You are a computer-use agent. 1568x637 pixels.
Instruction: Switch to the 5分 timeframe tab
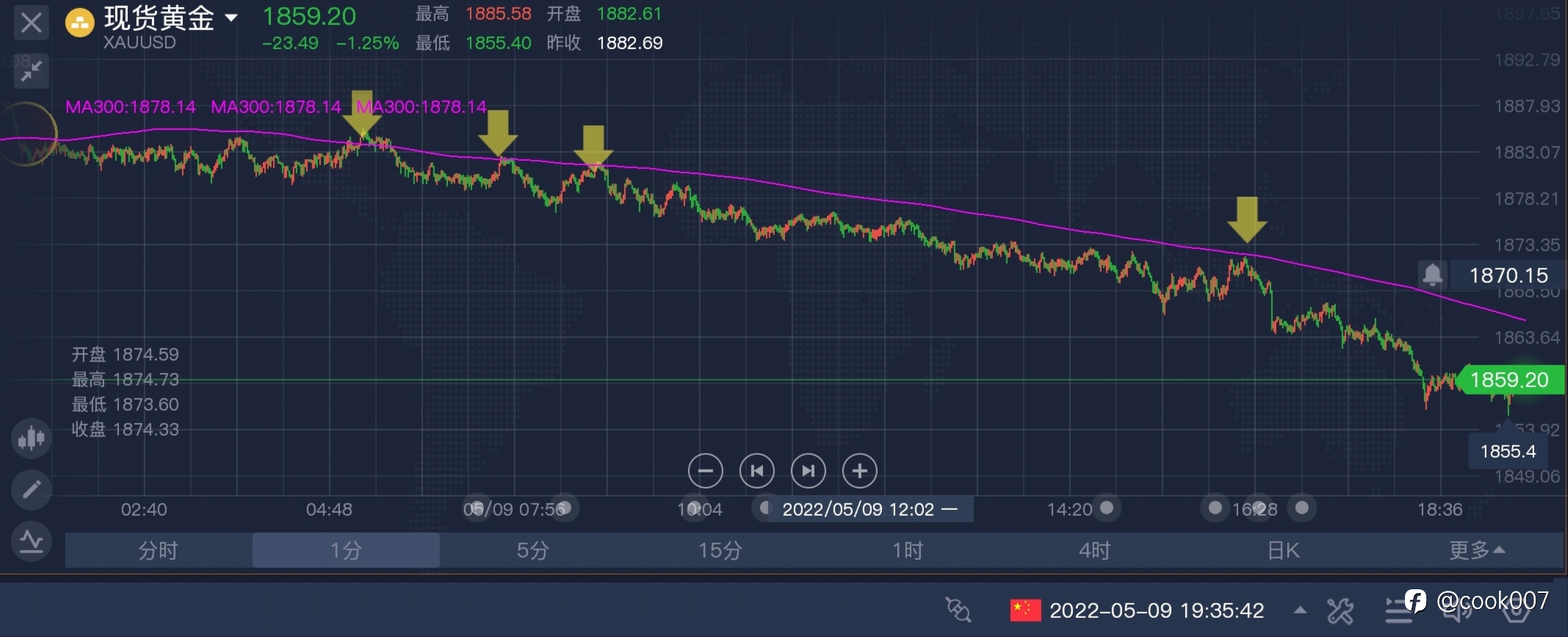pos(532,550)
